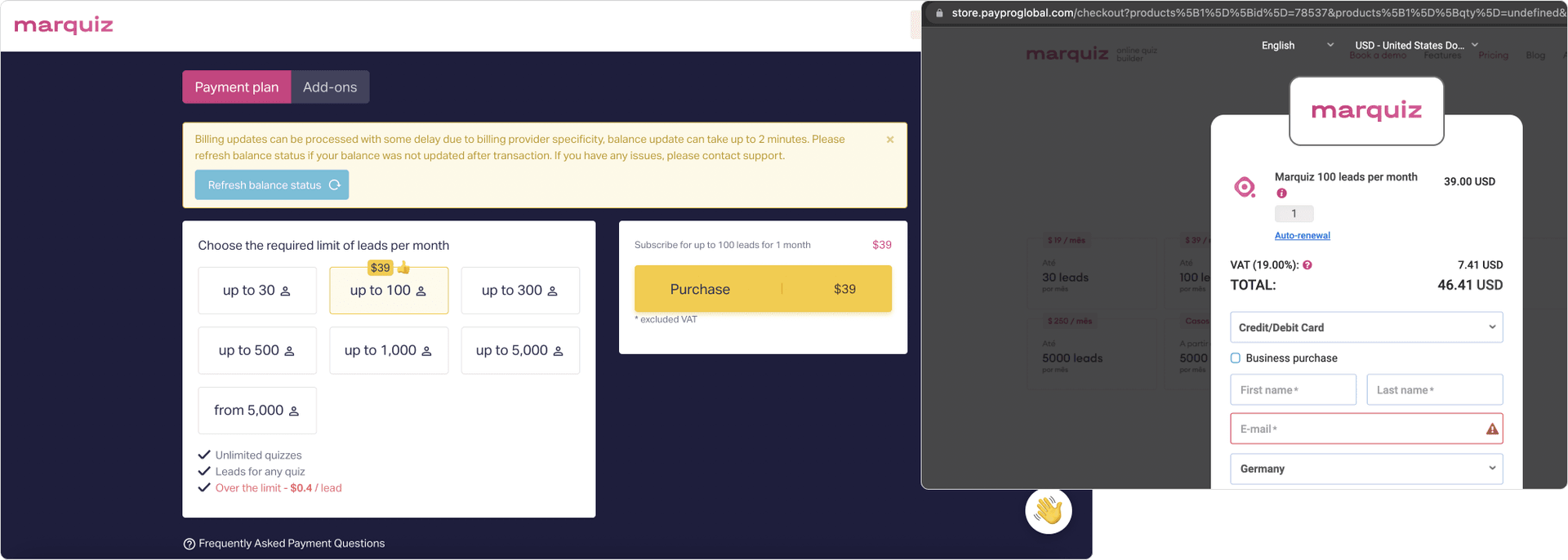Click the Refresh balance status button

pyautogui.click(x=271, y=185)
